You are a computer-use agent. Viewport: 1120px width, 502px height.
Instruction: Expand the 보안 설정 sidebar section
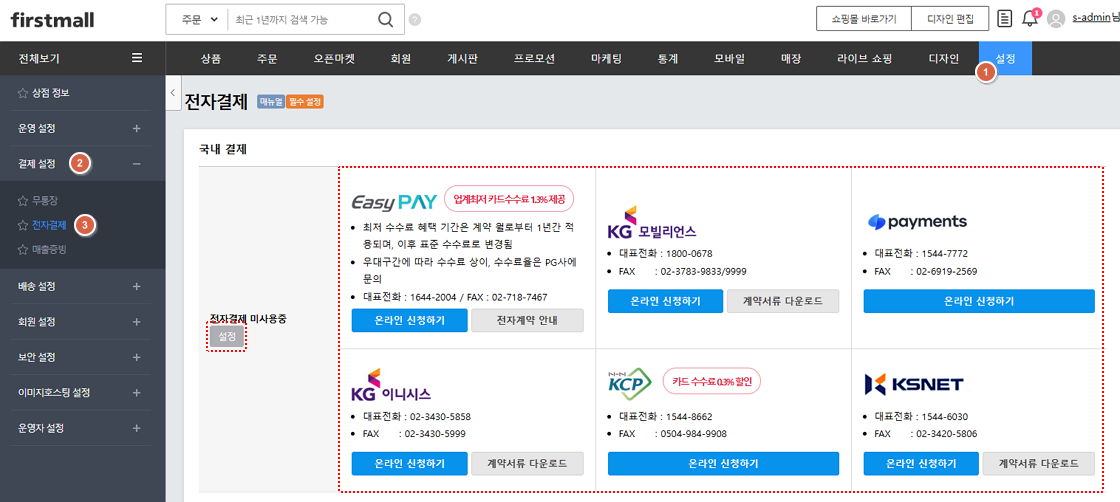[136, 357]
